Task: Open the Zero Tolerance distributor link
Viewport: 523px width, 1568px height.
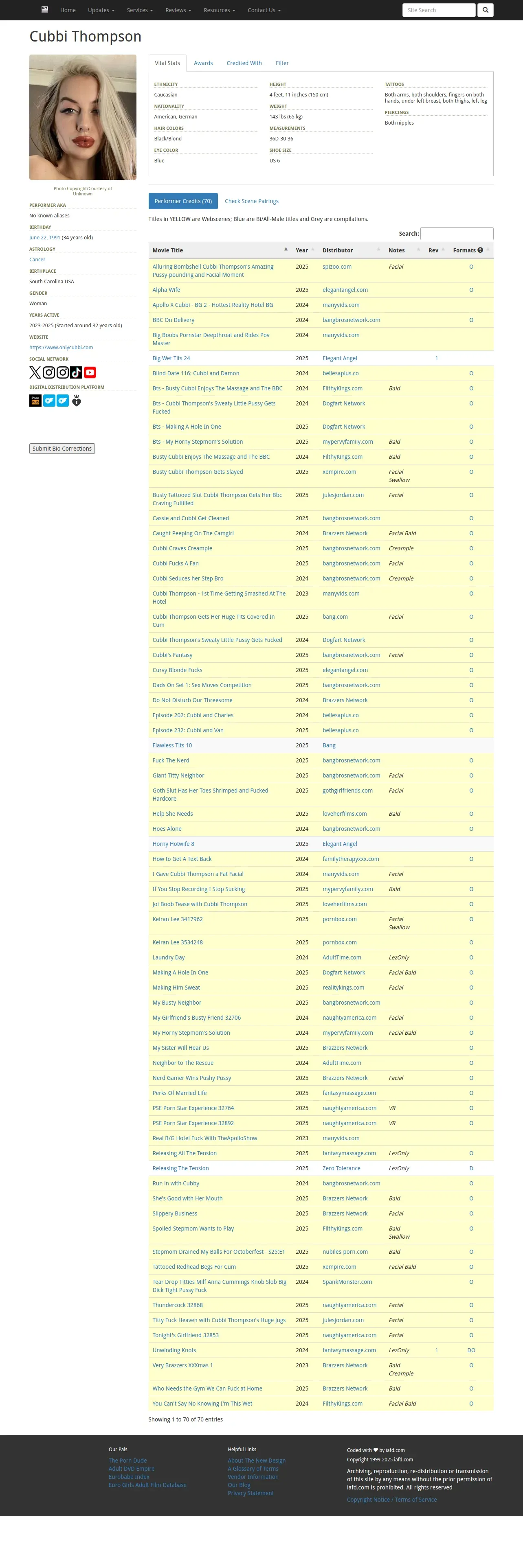Action: (x=342, y=1169)
